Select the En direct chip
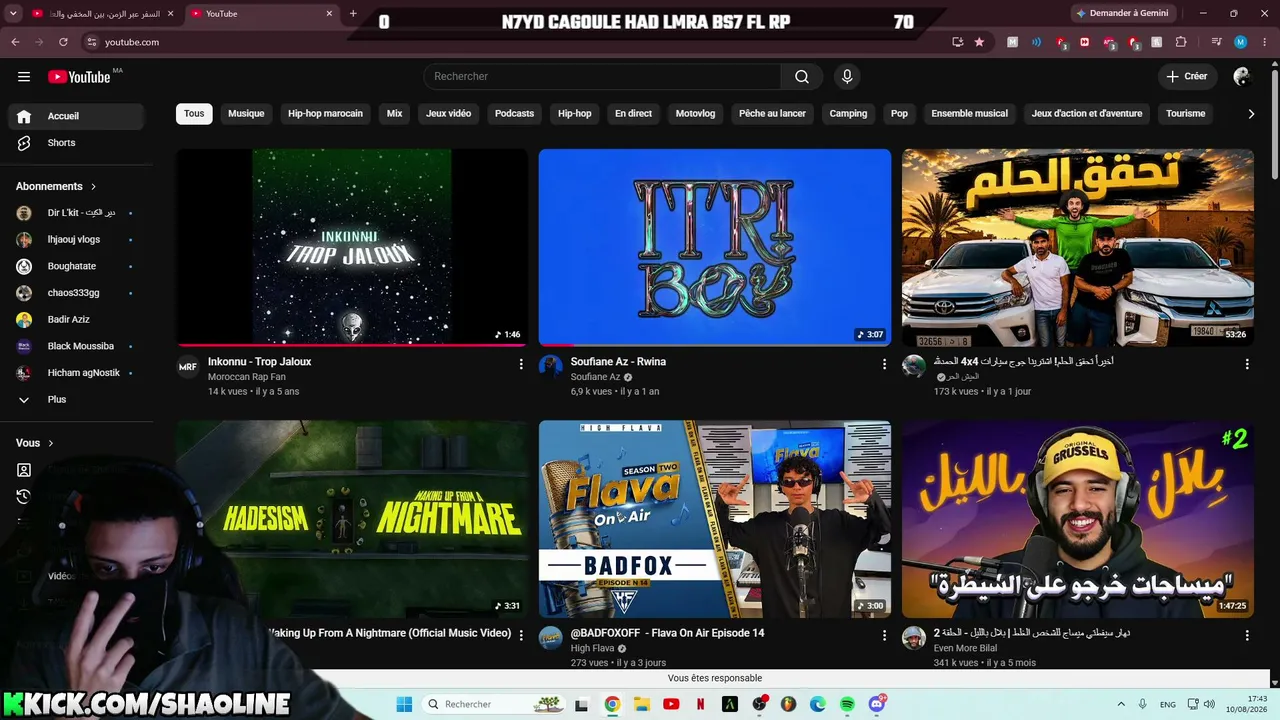The image size is (1280, 720). [633, 114]
